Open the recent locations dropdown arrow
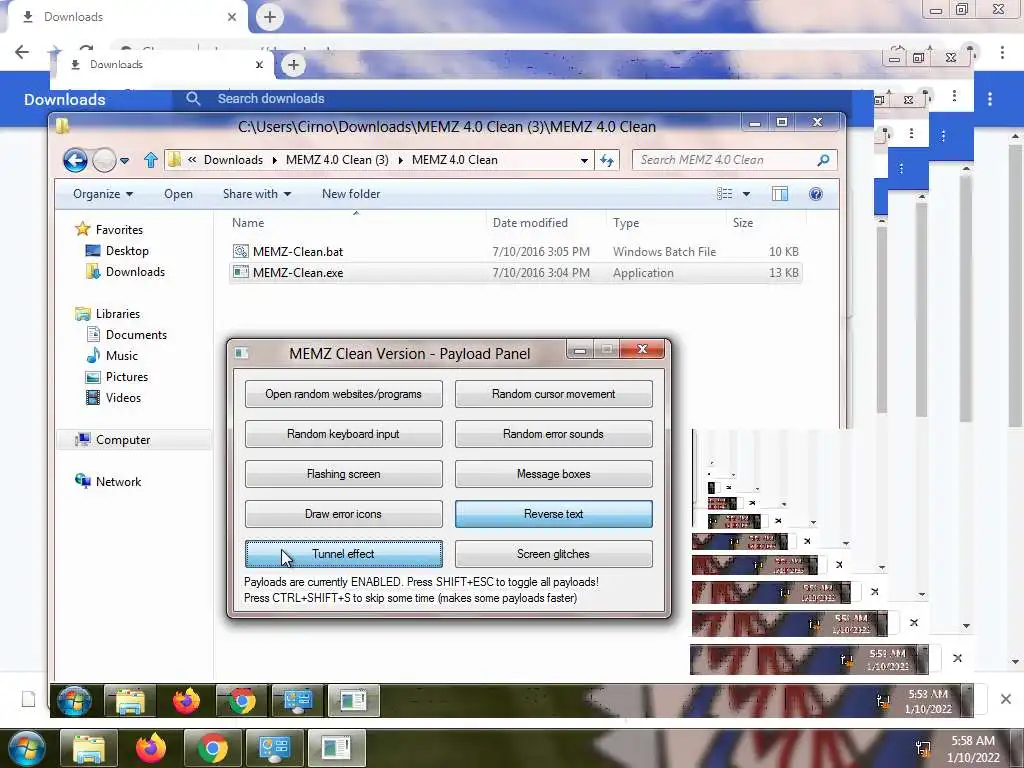Screen dimensions: 1024x768 tap(125, 161)
